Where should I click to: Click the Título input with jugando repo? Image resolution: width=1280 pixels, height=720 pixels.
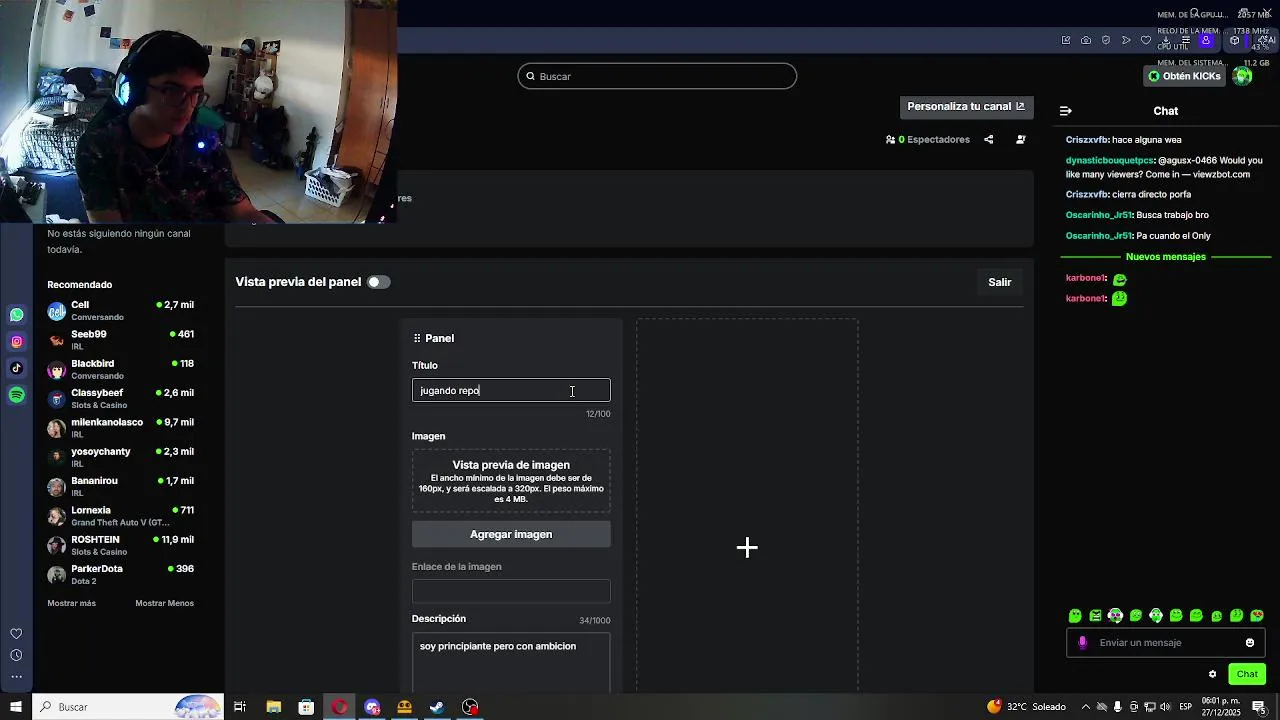pos(511,390)
